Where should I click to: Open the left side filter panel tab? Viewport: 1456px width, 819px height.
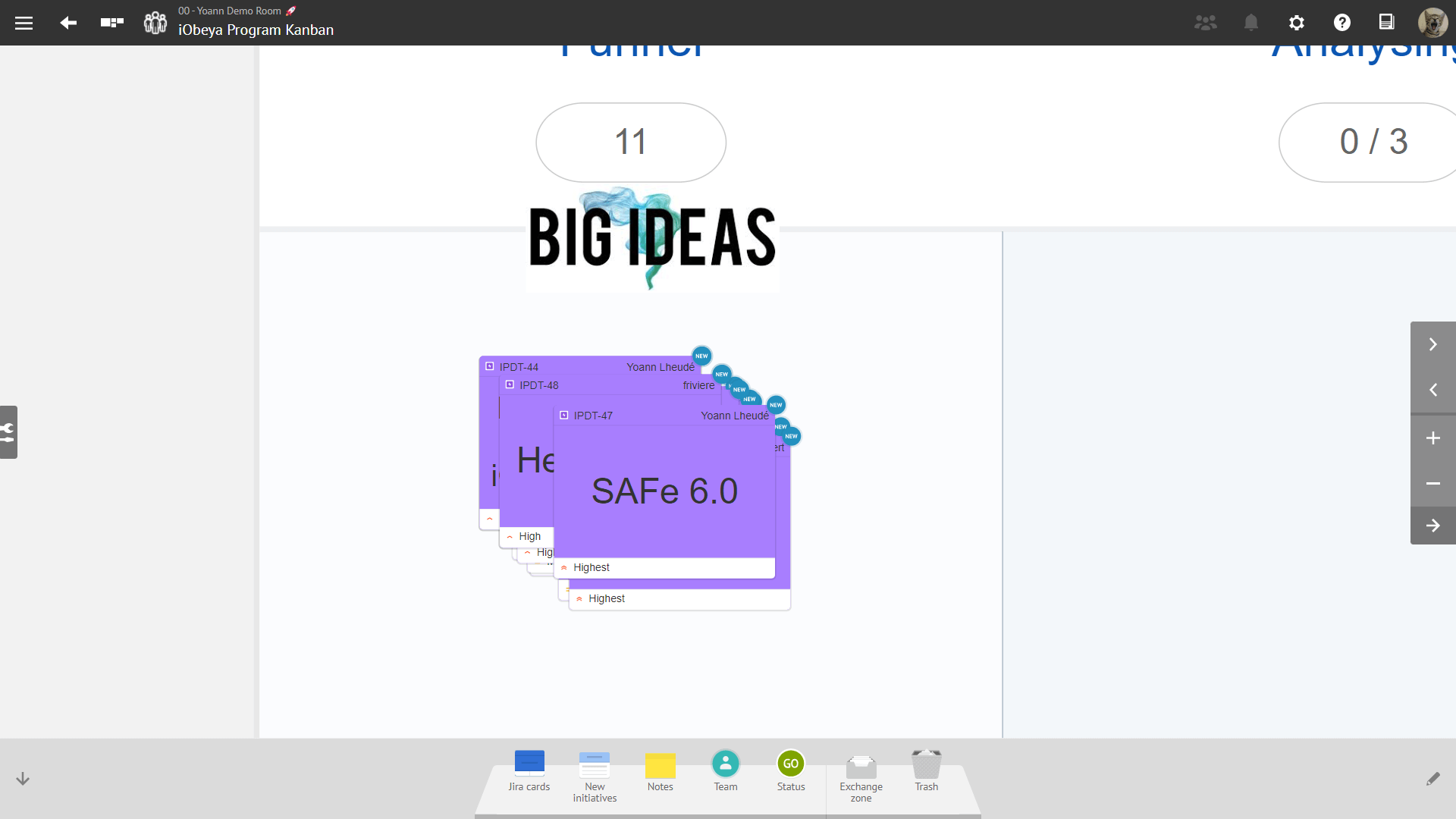(8, 432)
